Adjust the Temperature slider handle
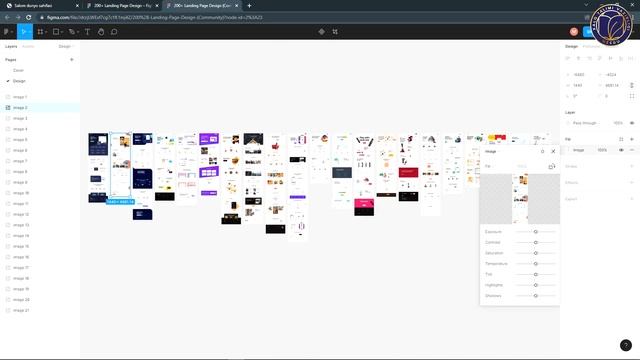640x360 pixels. click(x=536, y=264)
